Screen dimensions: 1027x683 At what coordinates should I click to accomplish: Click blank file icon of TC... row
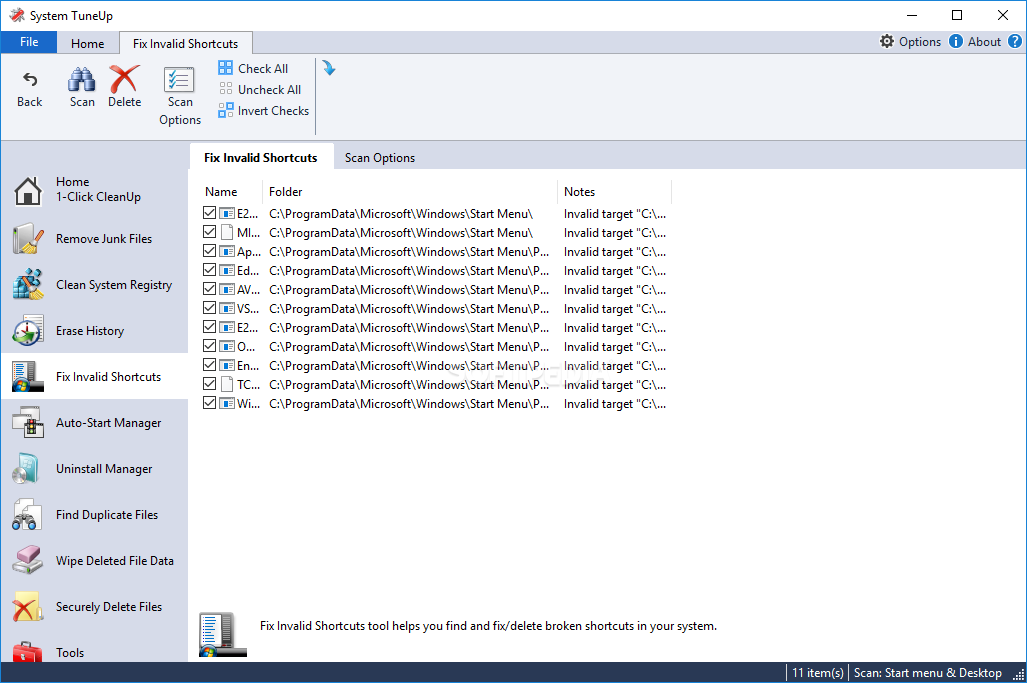[227, 384]
